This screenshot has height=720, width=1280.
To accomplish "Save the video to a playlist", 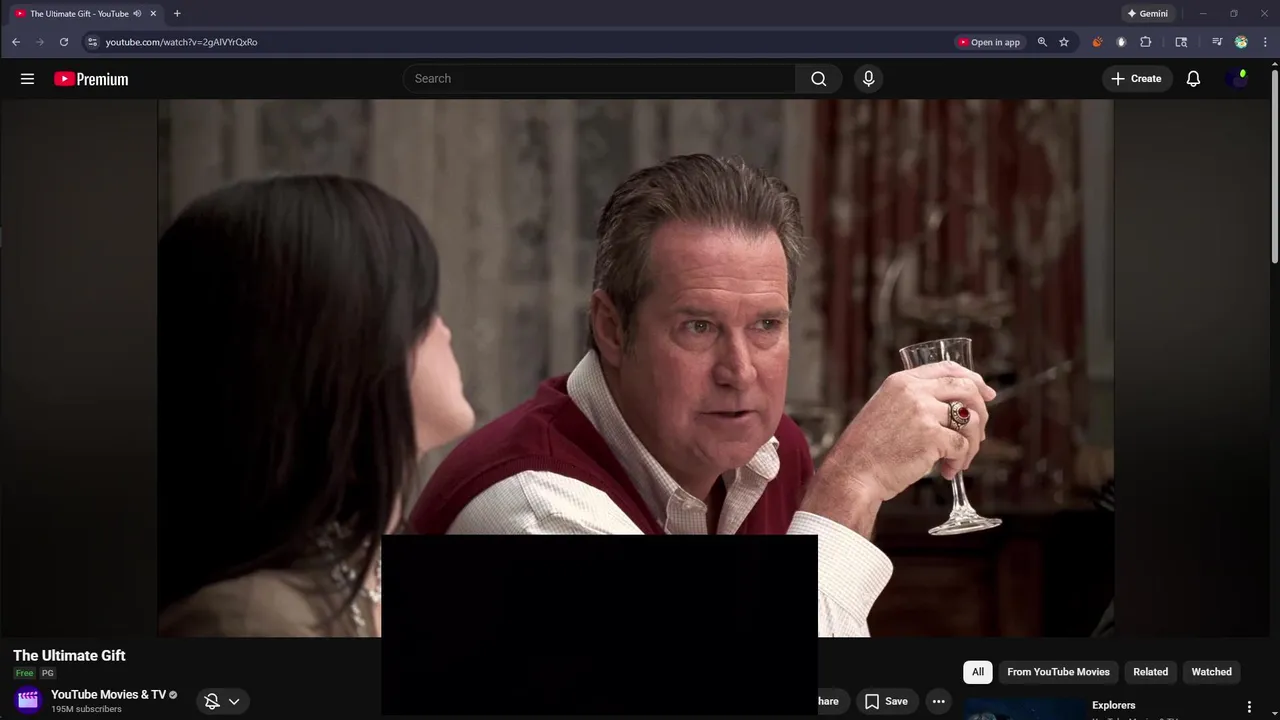I will point(886,701).
